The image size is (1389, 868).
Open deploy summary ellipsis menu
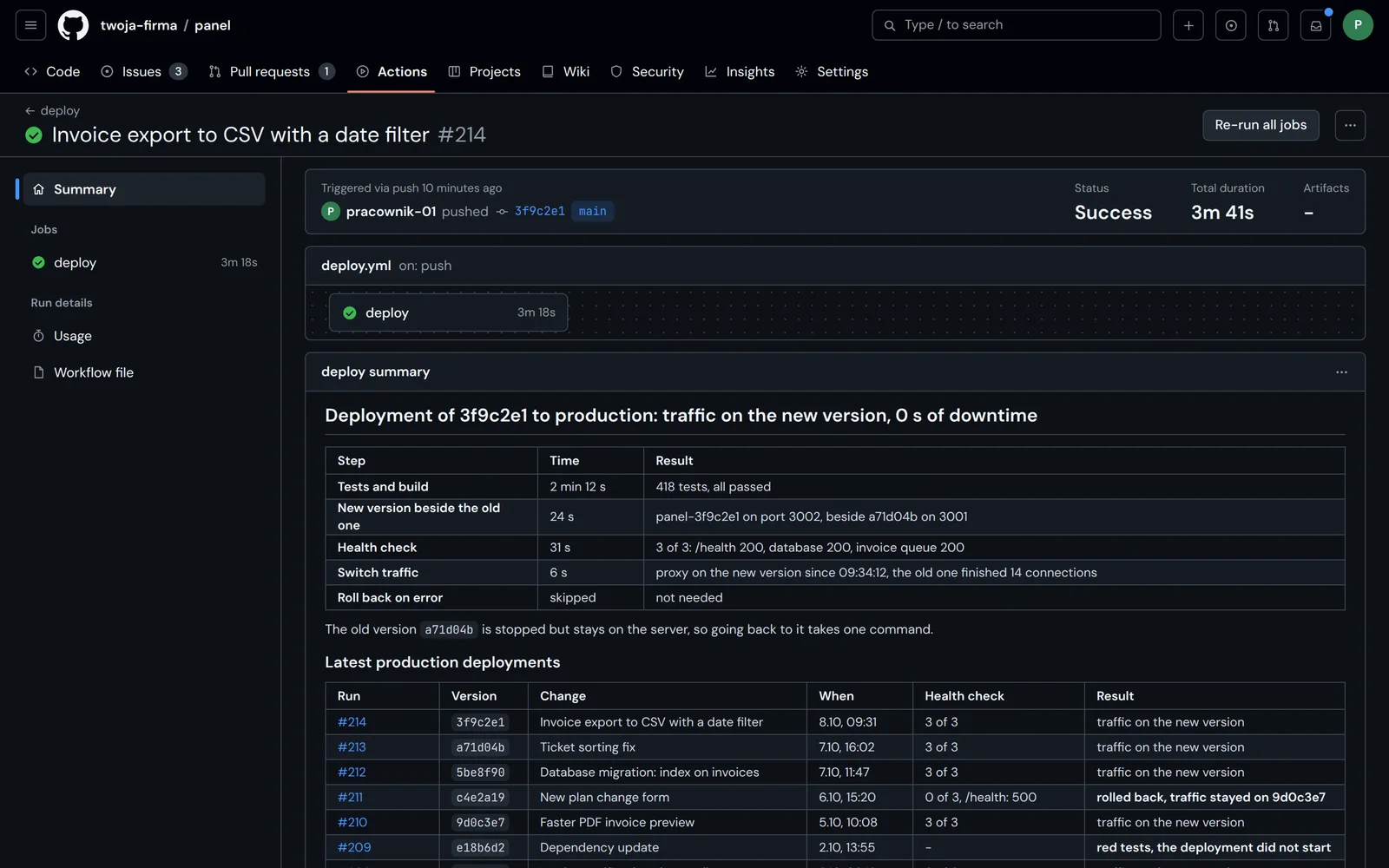[1341, 372]
